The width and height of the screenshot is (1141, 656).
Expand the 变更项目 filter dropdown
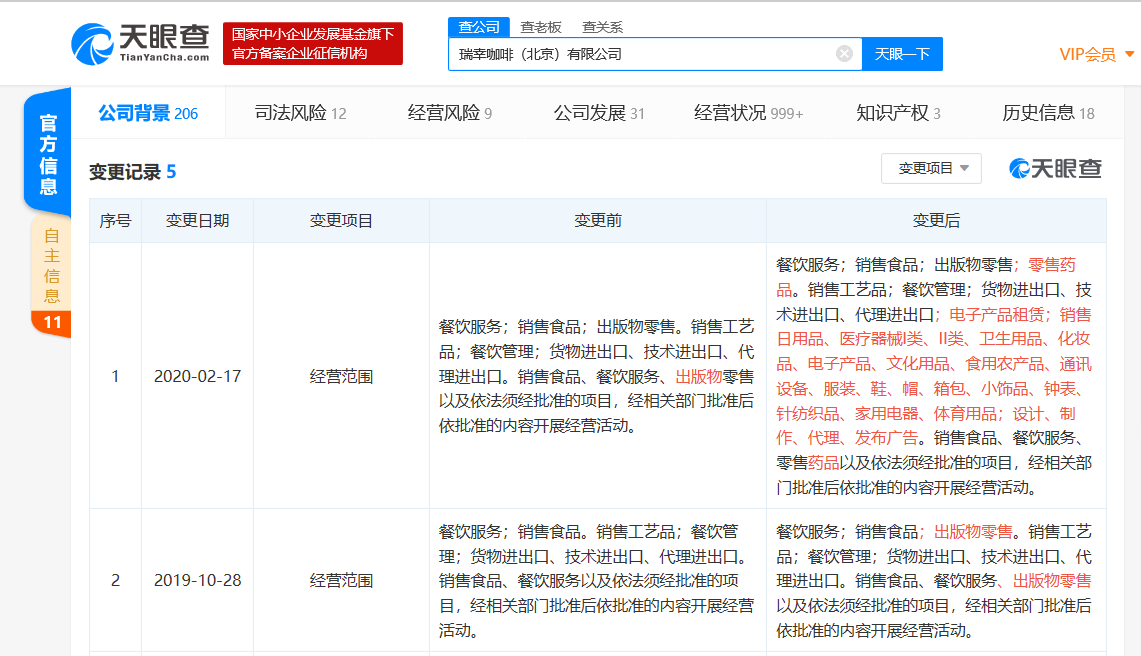pyautogui.click(x=931, y=168)
